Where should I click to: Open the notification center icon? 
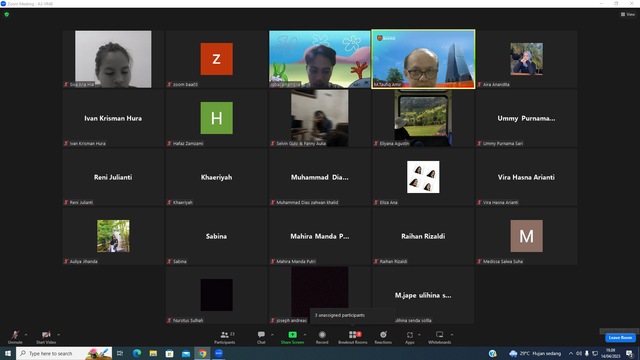point(629,353)
